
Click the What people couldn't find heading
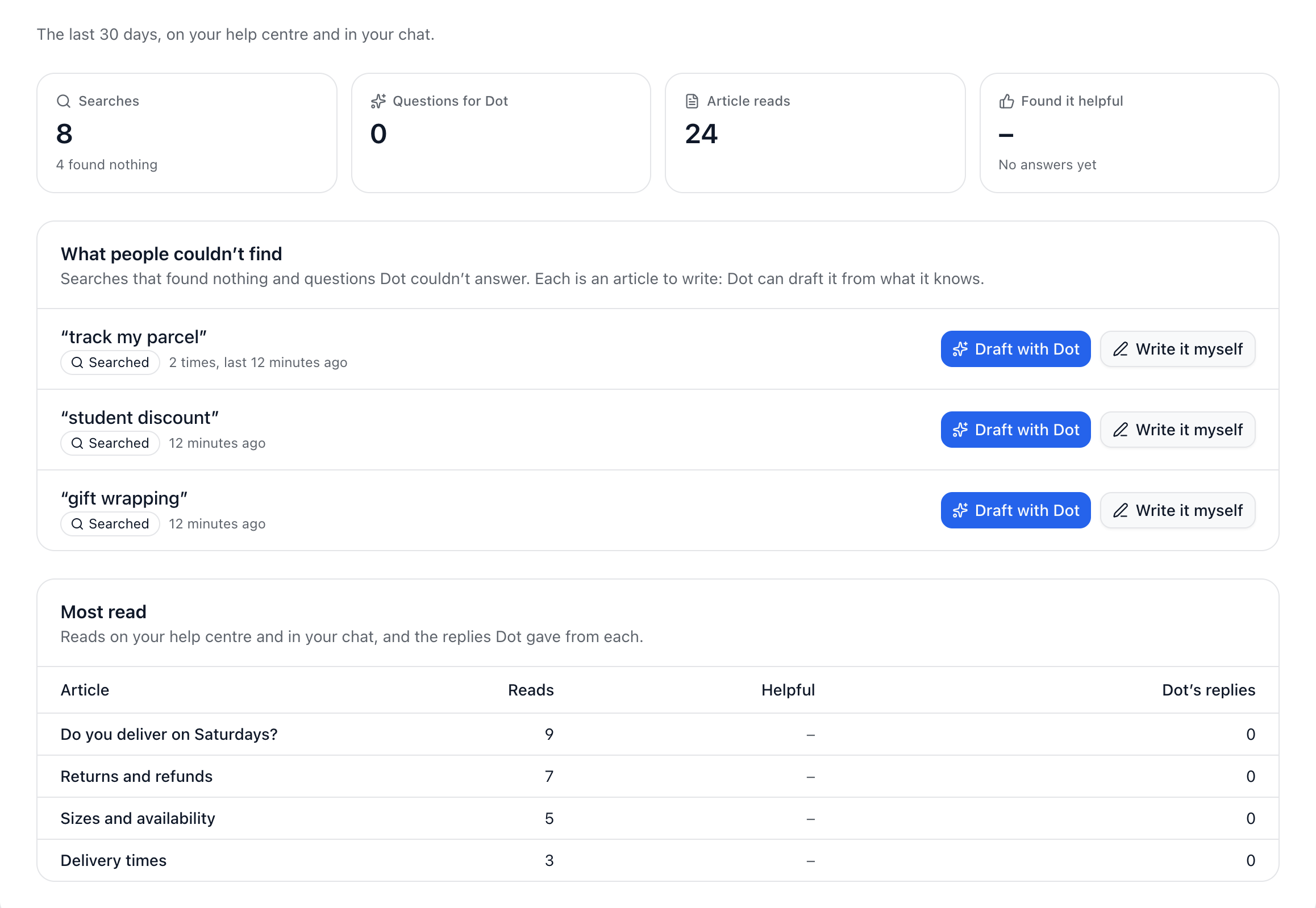click(x=171, y=255)
